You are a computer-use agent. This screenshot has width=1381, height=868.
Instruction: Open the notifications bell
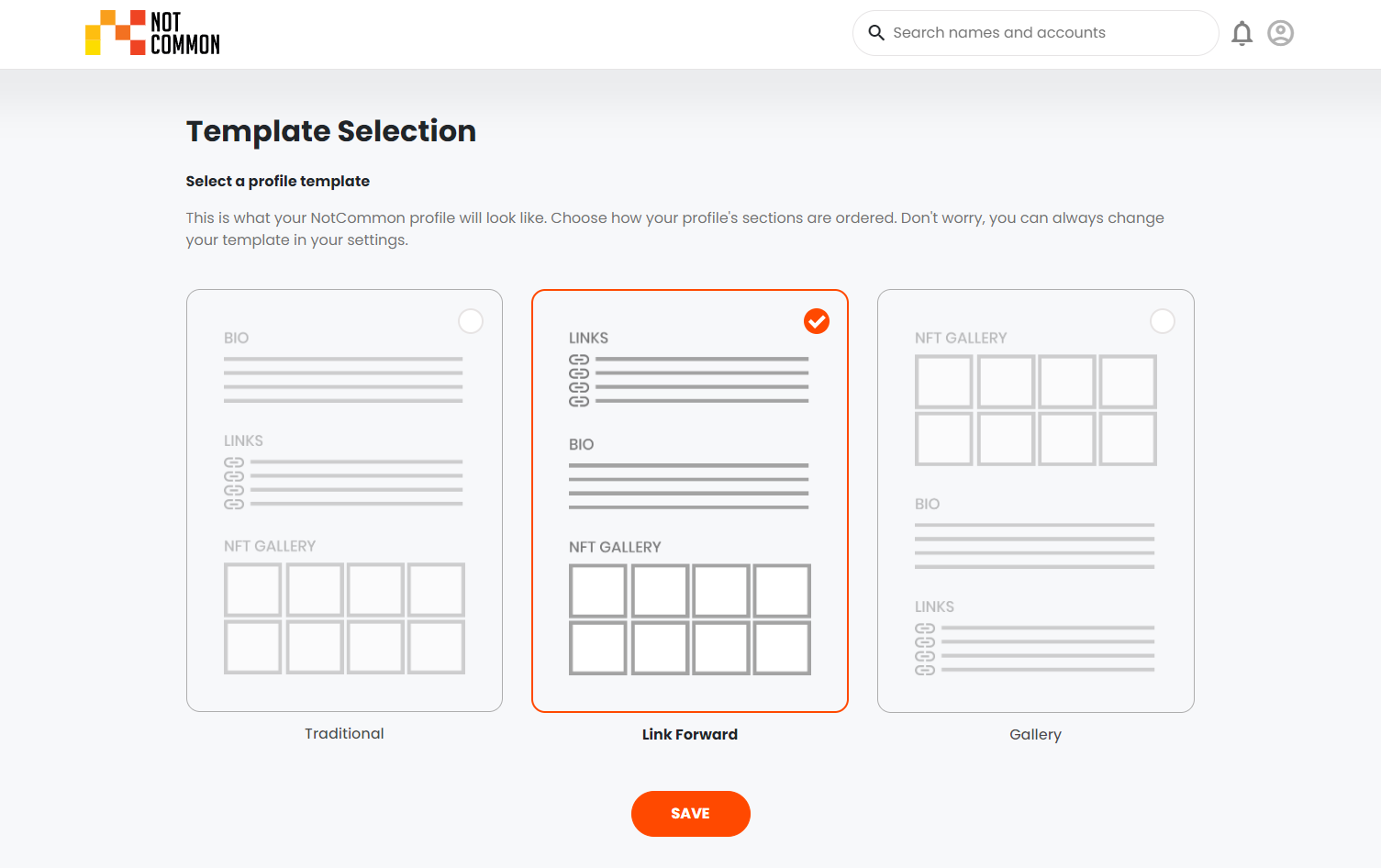(1242, 33)
